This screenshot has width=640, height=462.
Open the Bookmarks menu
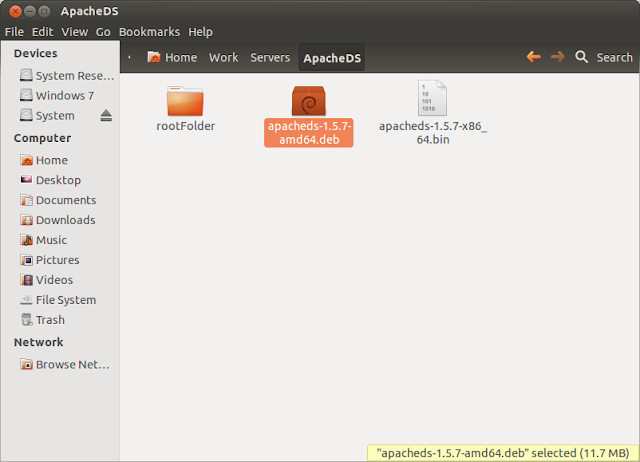coord(149,32)
